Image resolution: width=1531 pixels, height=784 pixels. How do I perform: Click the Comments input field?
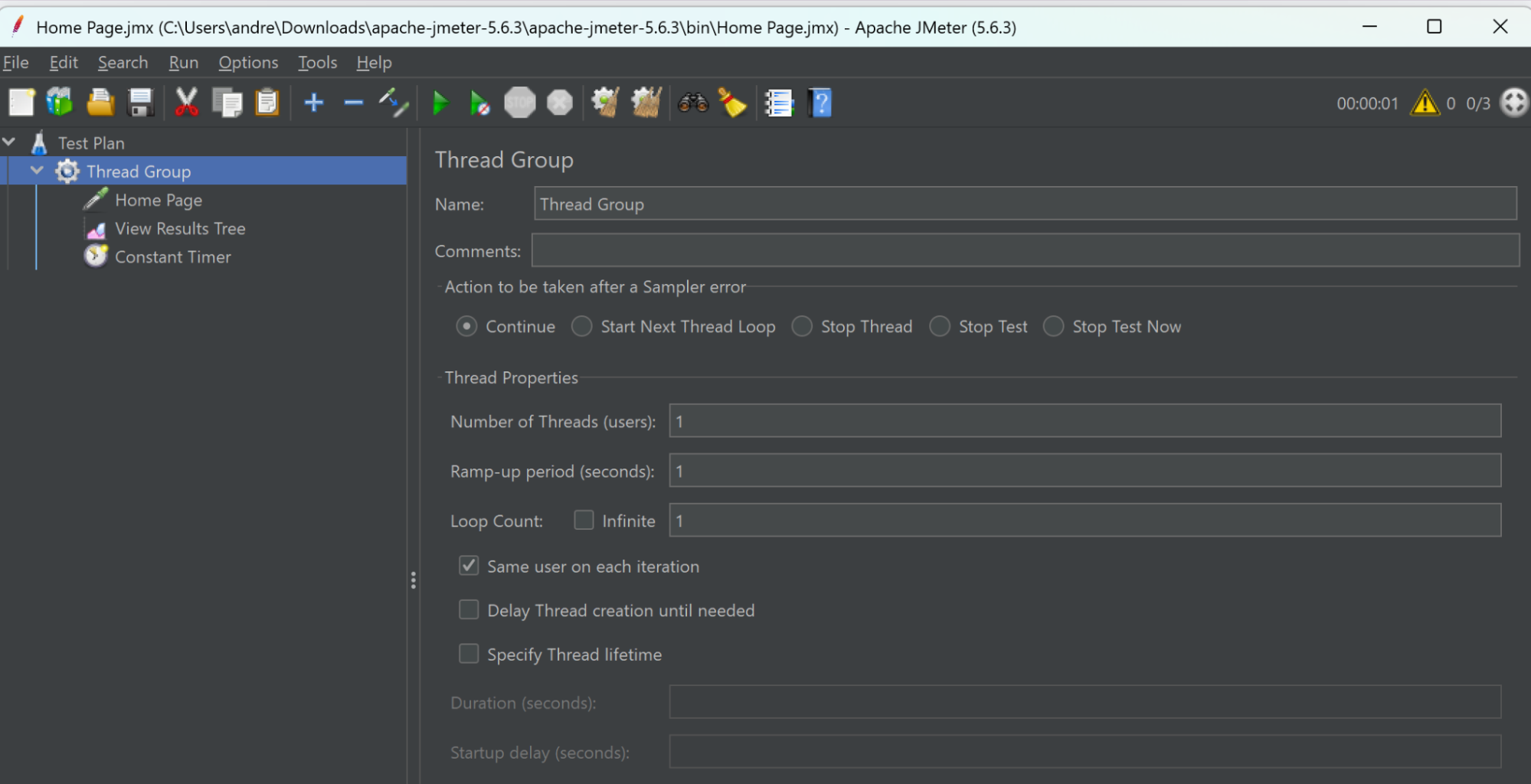(x=1026, y=250)
